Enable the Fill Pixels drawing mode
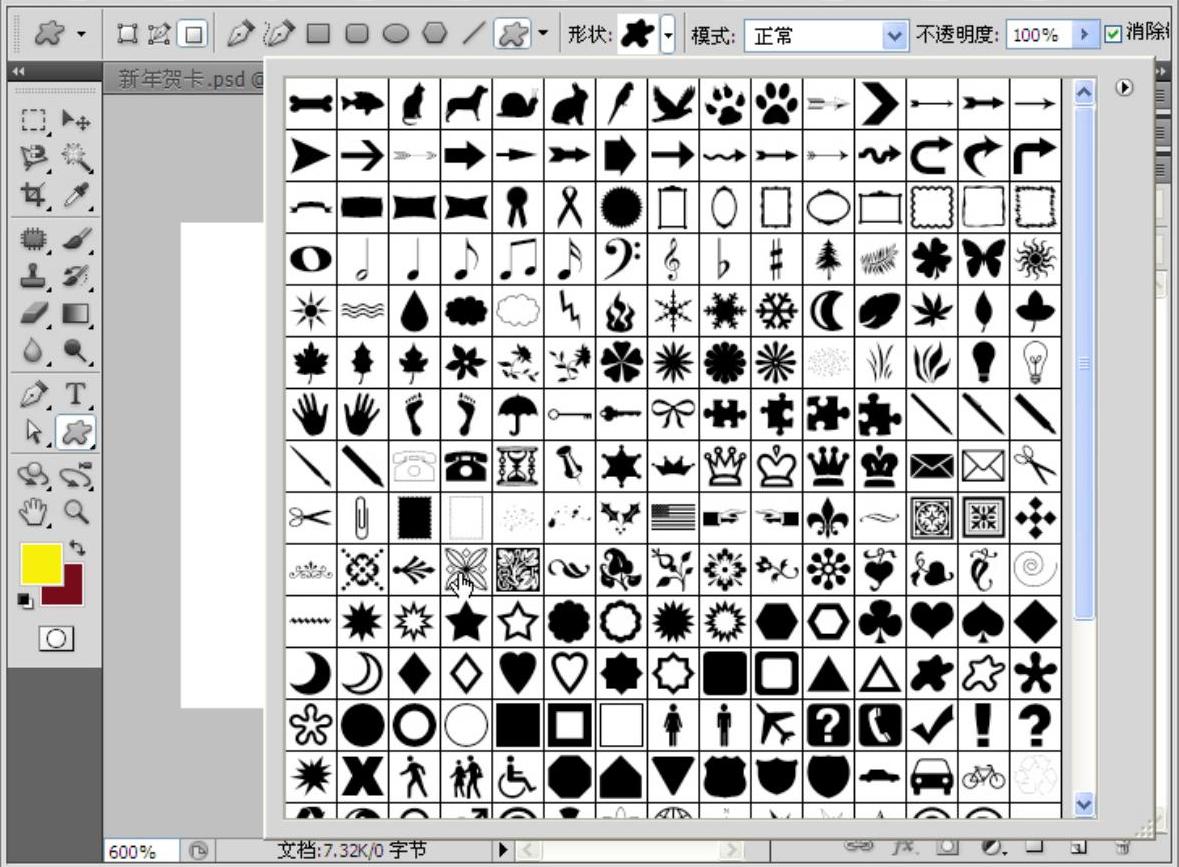This screenshot has height=867, width=1179. 192,35
